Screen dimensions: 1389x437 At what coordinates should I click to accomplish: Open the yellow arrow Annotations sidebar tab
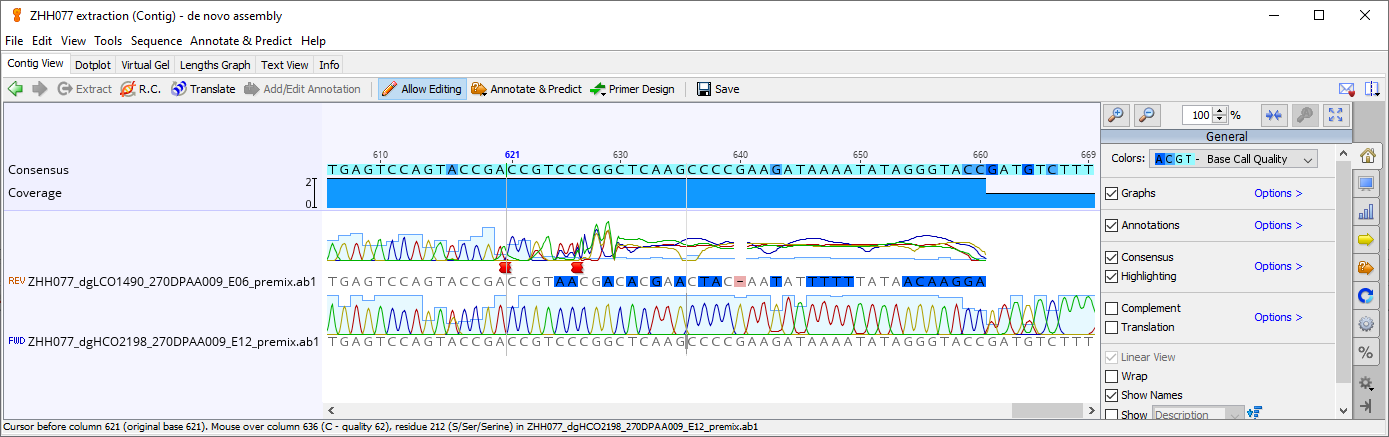coord(1366,240)
